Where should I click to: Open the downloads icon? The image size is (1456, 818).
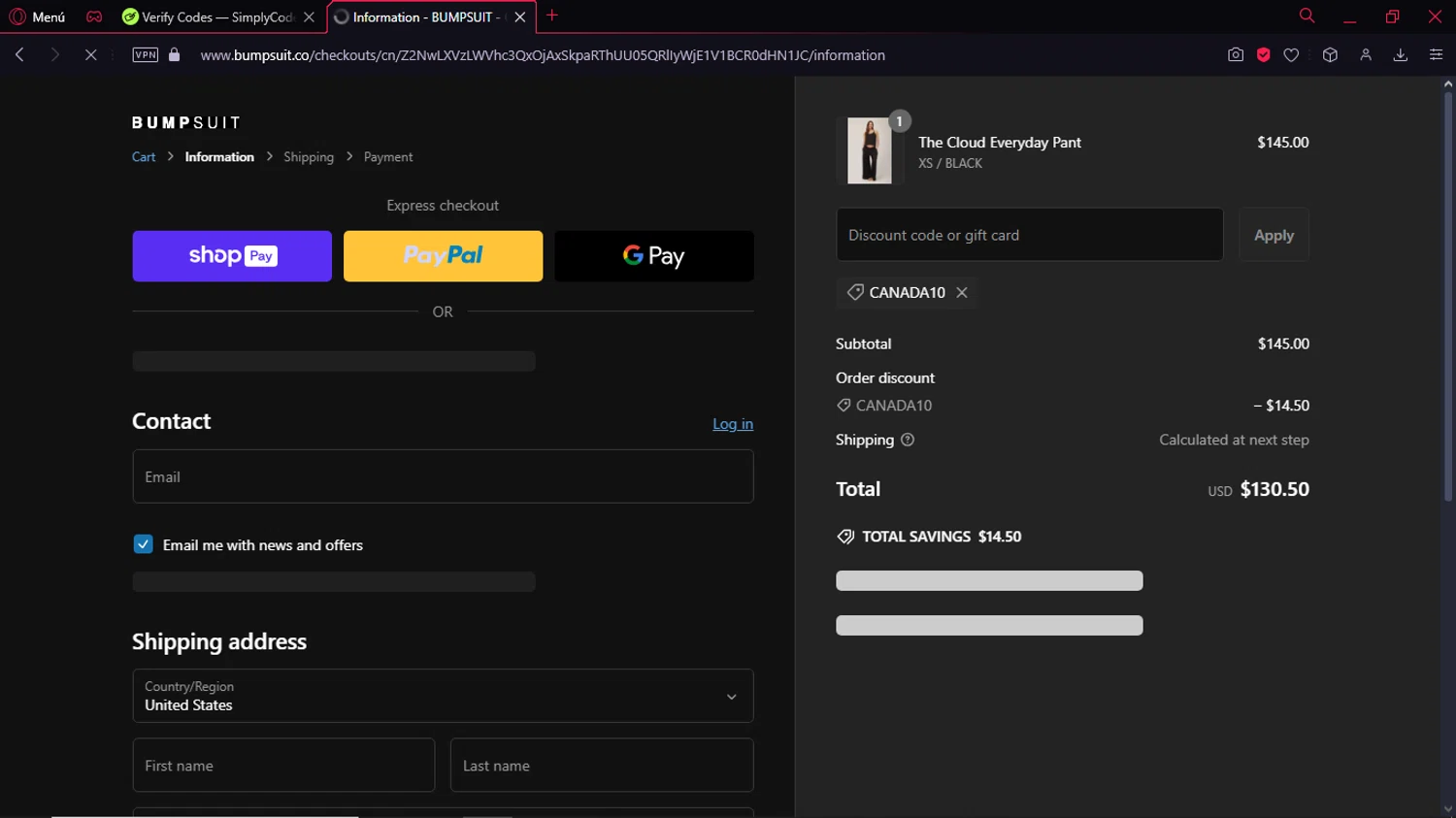pos(1401,55)
